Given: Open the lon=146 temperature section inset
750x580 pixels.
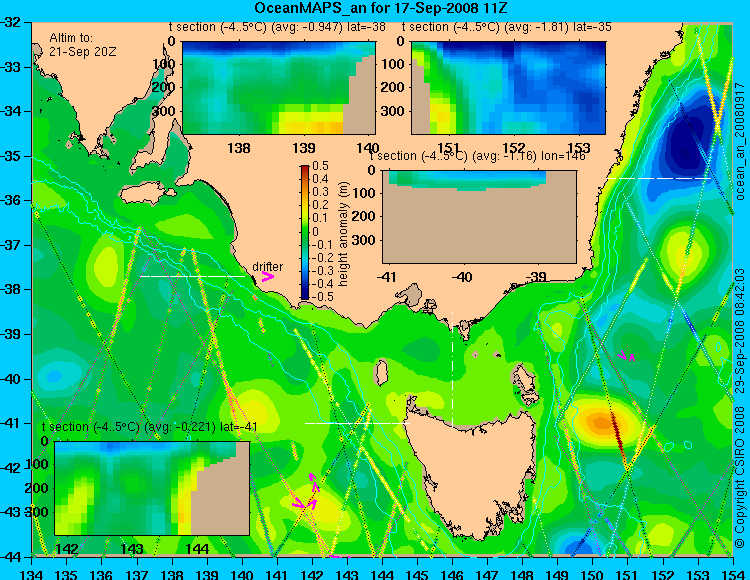Looking at the screenshot, I should (479, 217).
